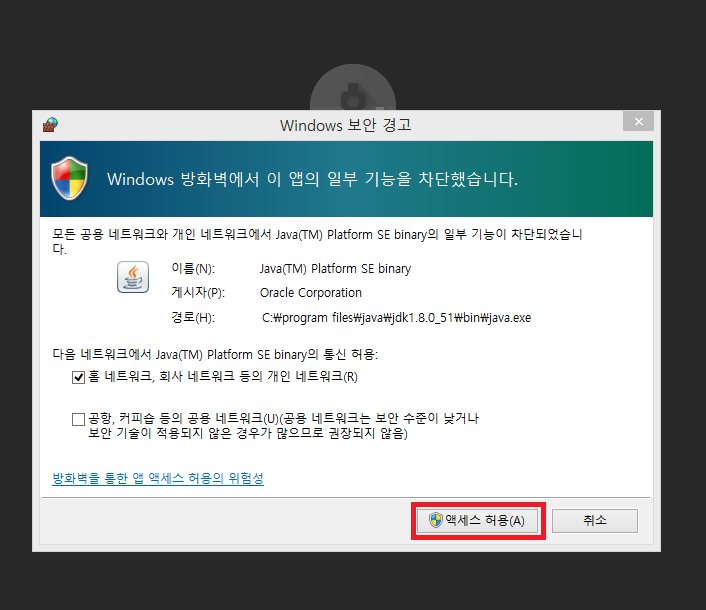Click the Windows 보안 경고 title text
The width and height of the screenshot is (706, 610).
pos(345,125)
